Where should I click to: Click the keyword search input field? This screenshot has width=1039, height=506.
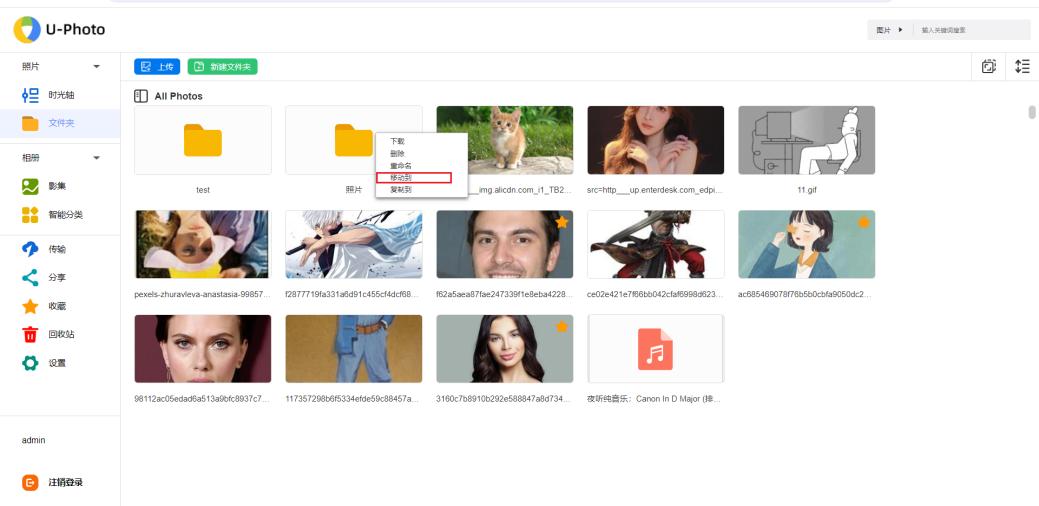(x=970, y=30)
